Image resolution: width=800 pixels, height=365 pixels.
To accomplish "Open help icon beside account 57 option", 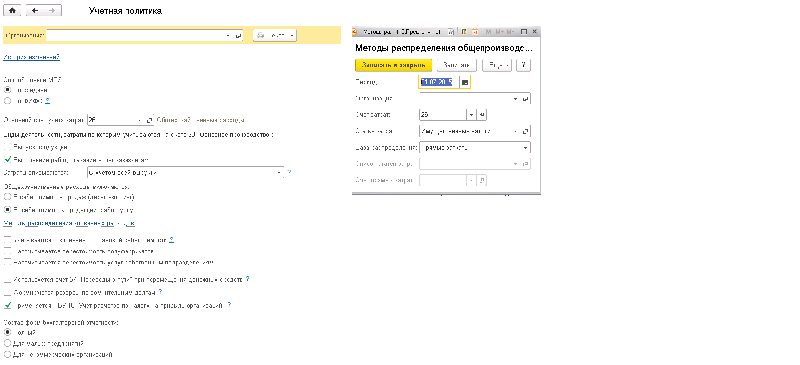I will (248, 279).
